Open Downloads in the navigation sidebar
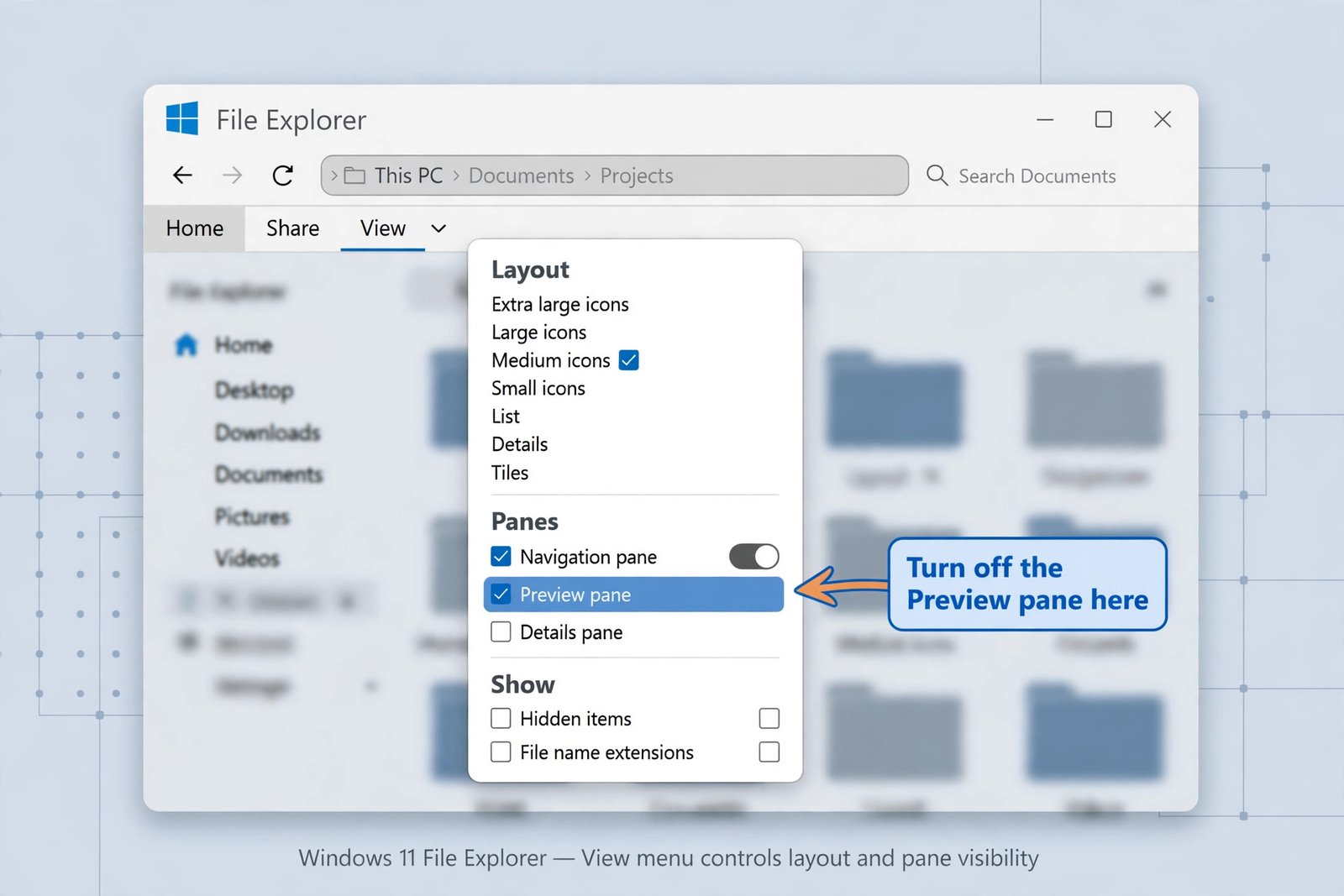1344x896 pixels. (x=268, y=432)
